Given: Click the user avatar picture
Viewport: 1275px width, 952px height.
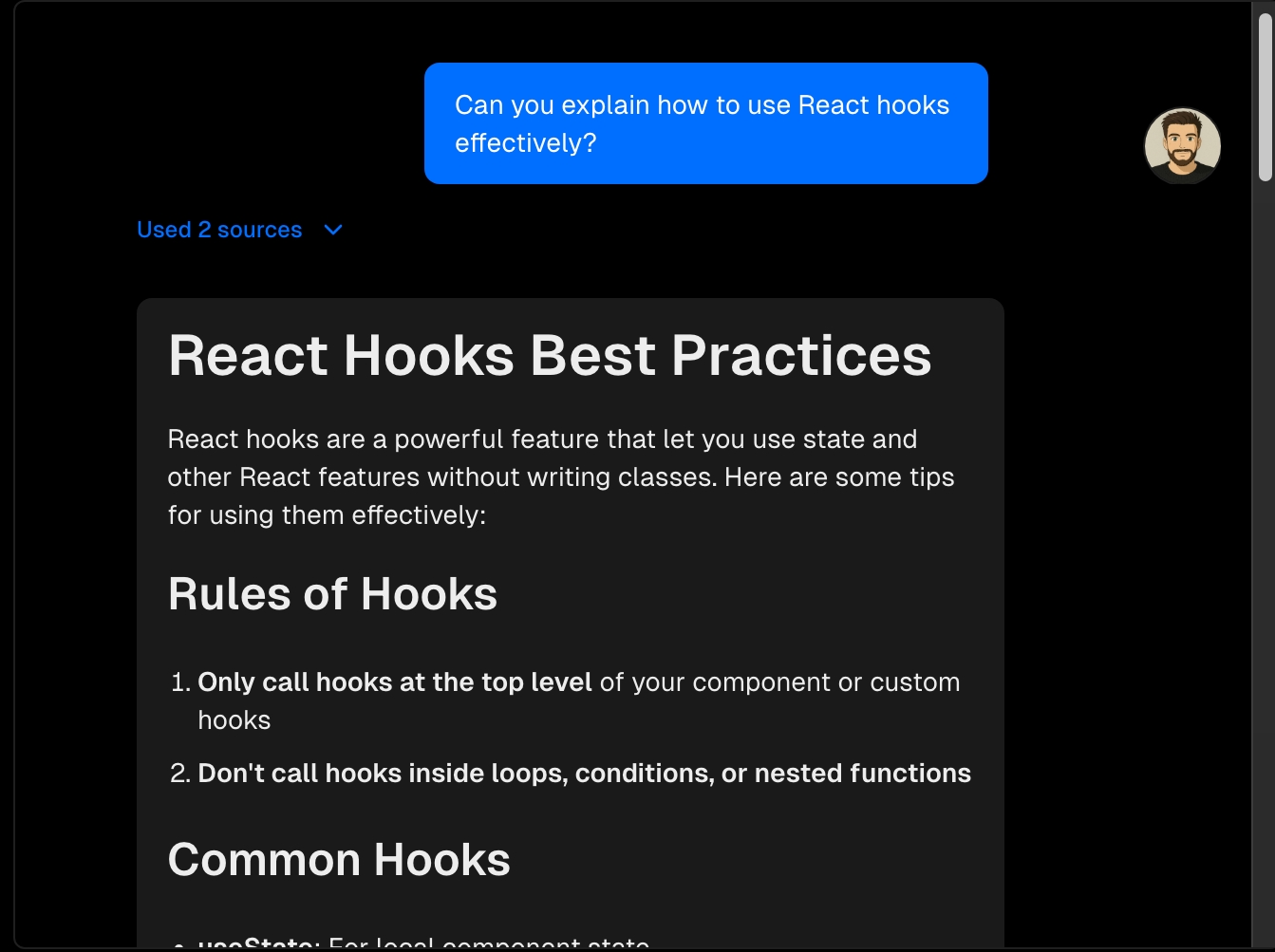Looking at the screenshot, I should point(1182,145).
